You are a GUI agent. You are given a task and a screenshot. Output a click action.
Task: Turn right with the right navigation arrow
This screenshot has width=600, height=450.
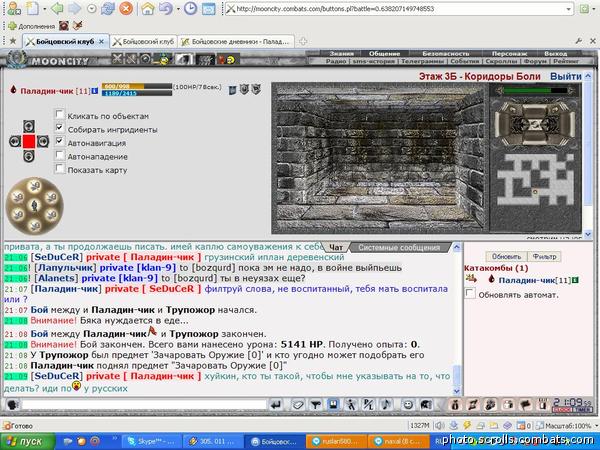click(43, 141)
